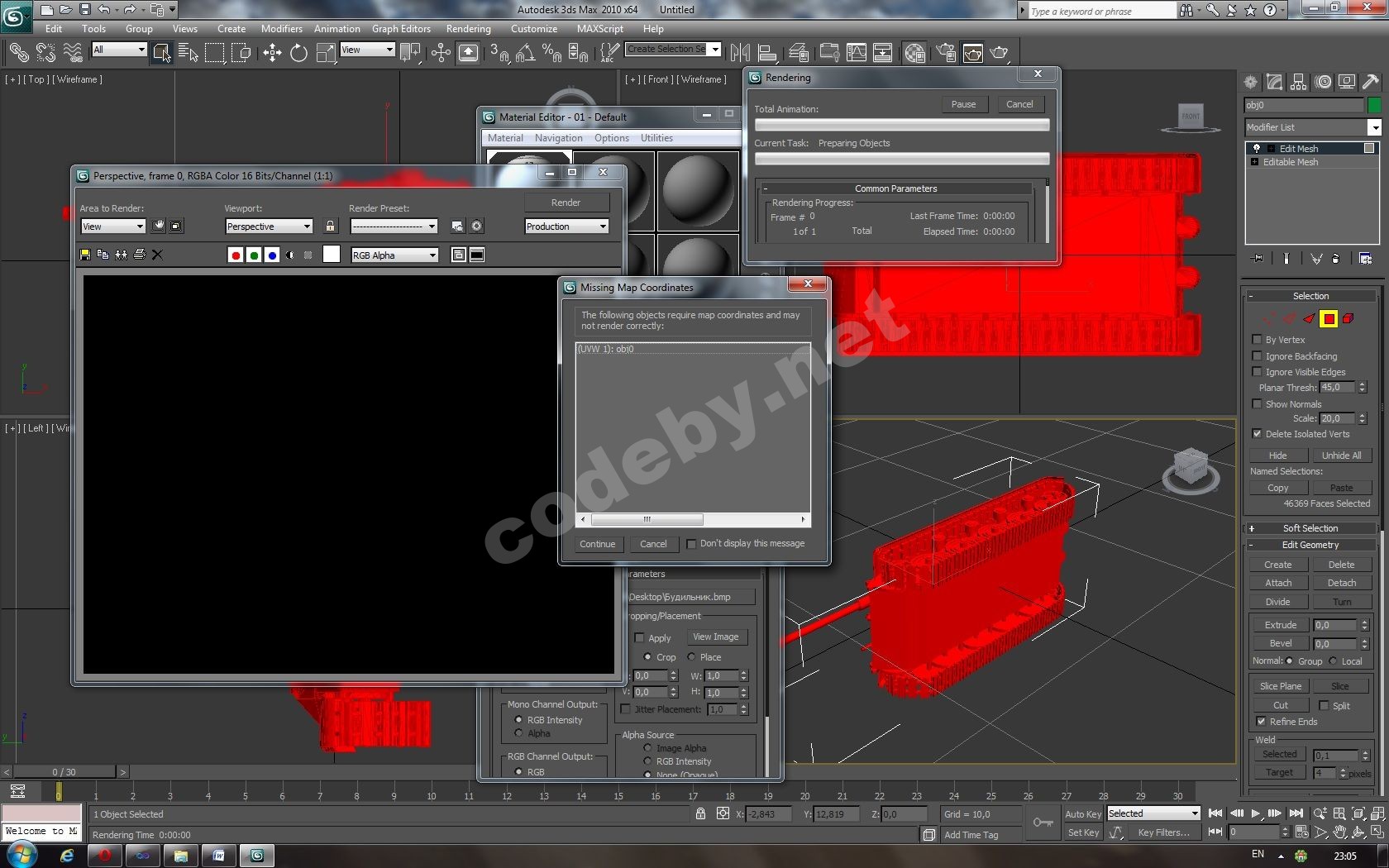
Task: Click Clear (X) icon in render window
Action: [x=157, y=255]
